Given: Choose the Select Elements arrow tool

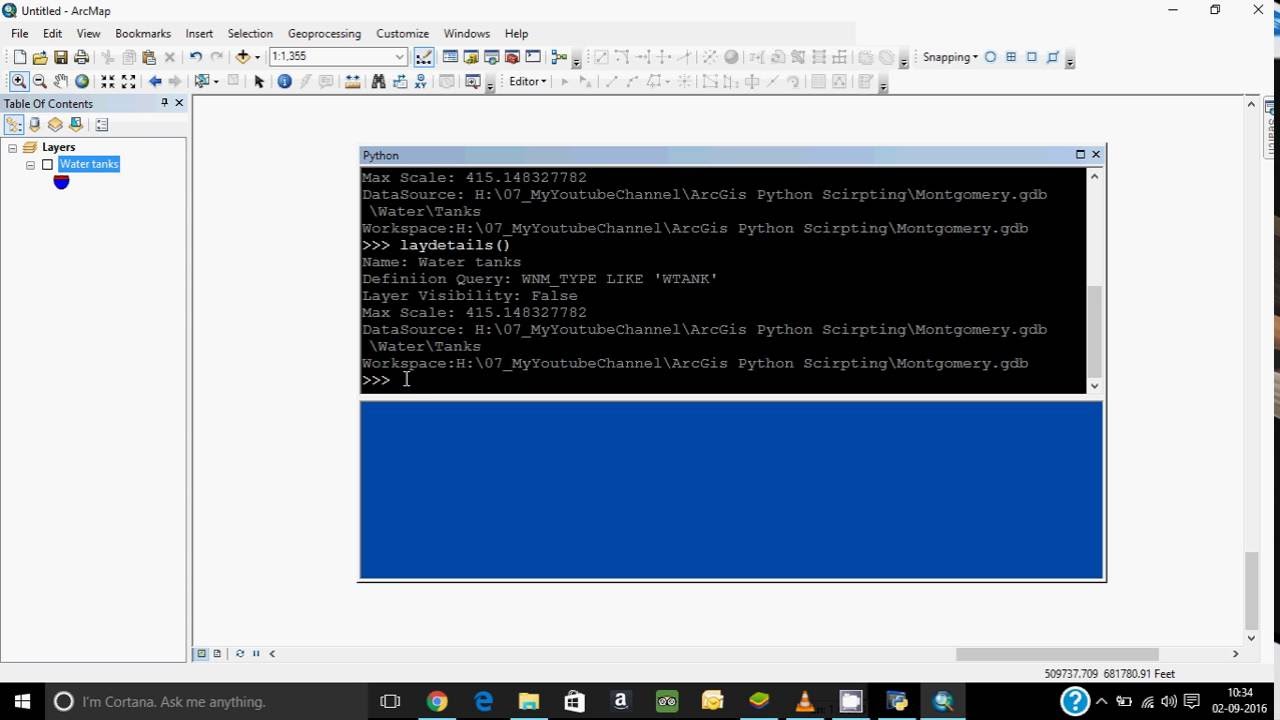Looking at the screenshot, I should tap(259, 81).
